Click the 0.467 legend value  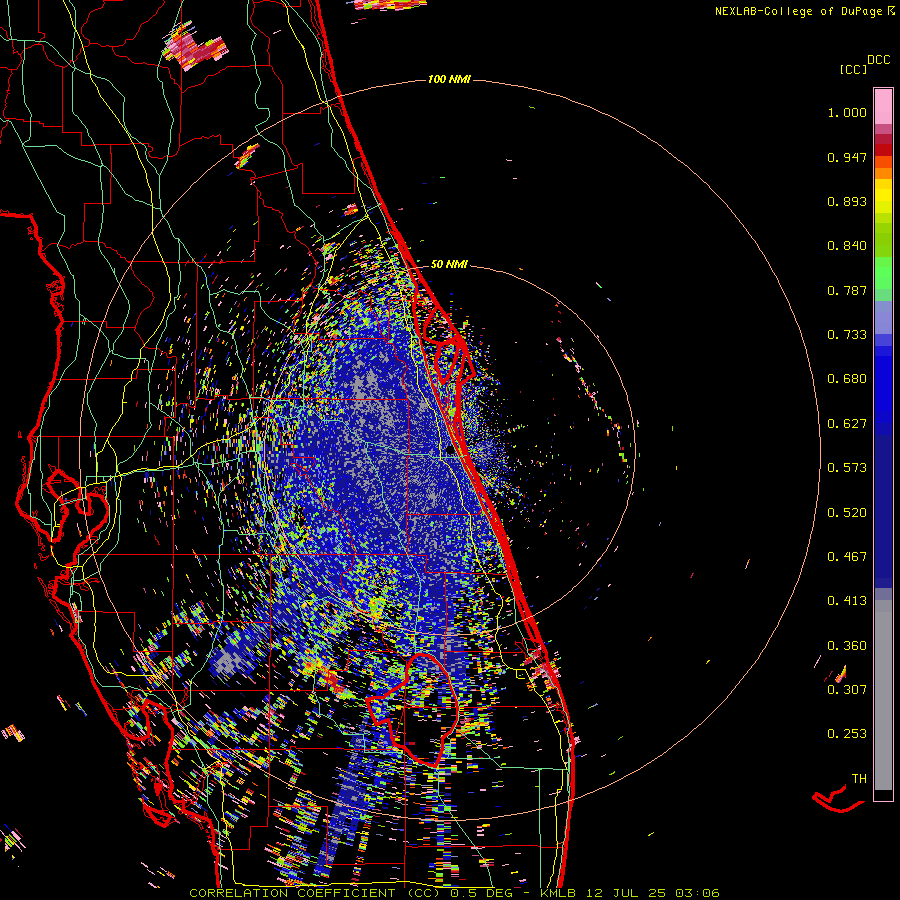pyautogui.click(x=847, y=557)
